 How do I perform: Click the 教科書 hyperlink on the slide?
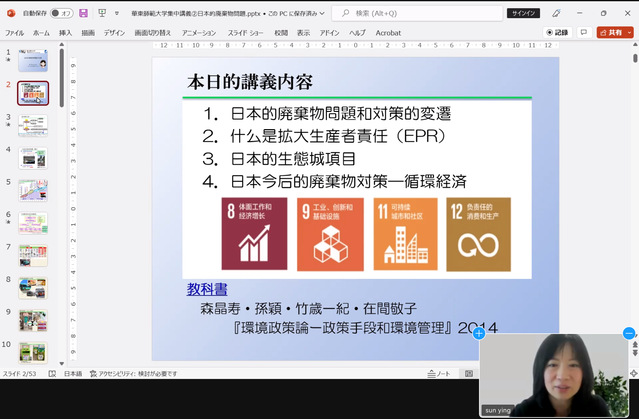[207, 289]
